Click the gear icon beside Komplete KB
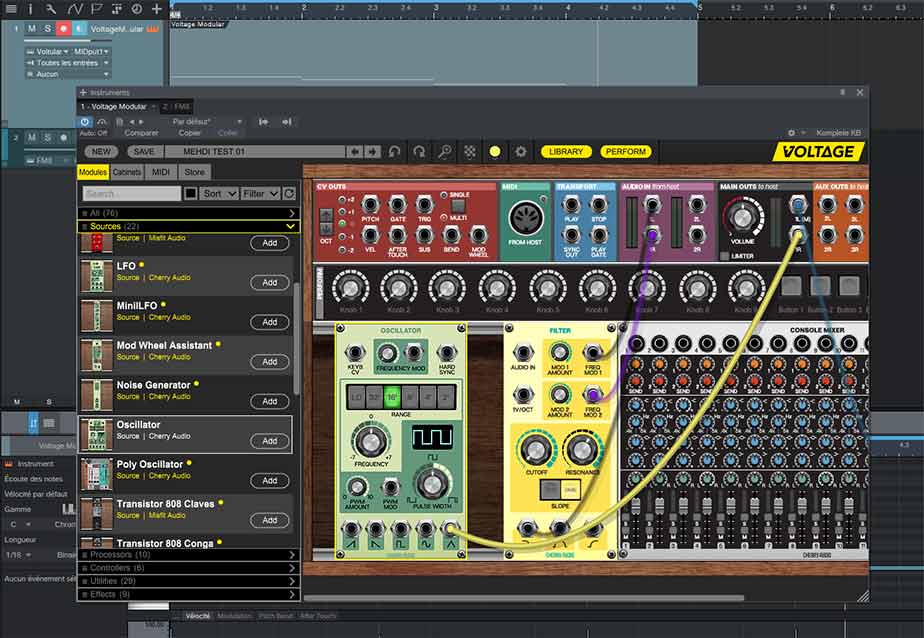Viewport: 924px width, 638px height. pos(792,133)
